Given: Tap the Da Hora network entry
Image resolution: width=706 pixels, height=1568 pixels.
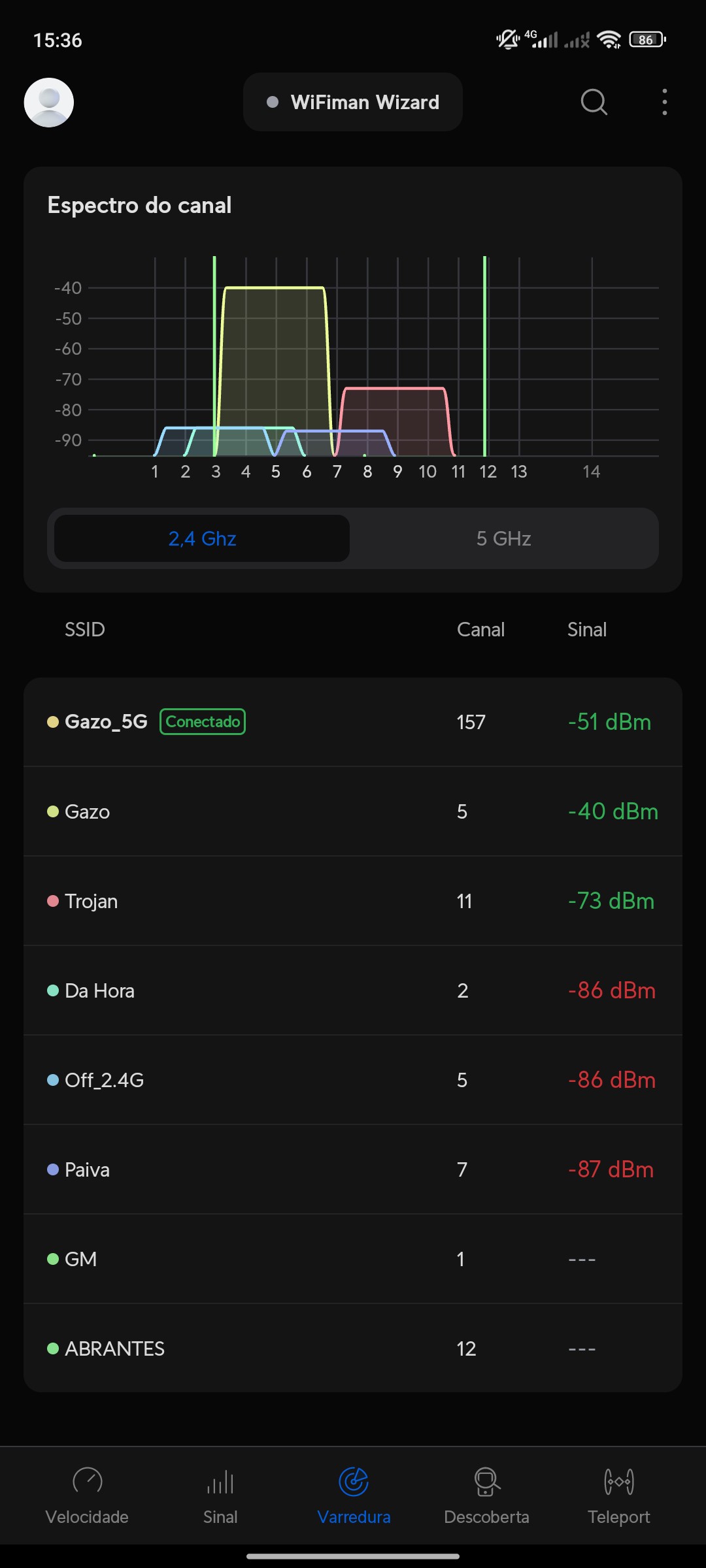Looking at the screenshot, I should (x=353, y=990).
